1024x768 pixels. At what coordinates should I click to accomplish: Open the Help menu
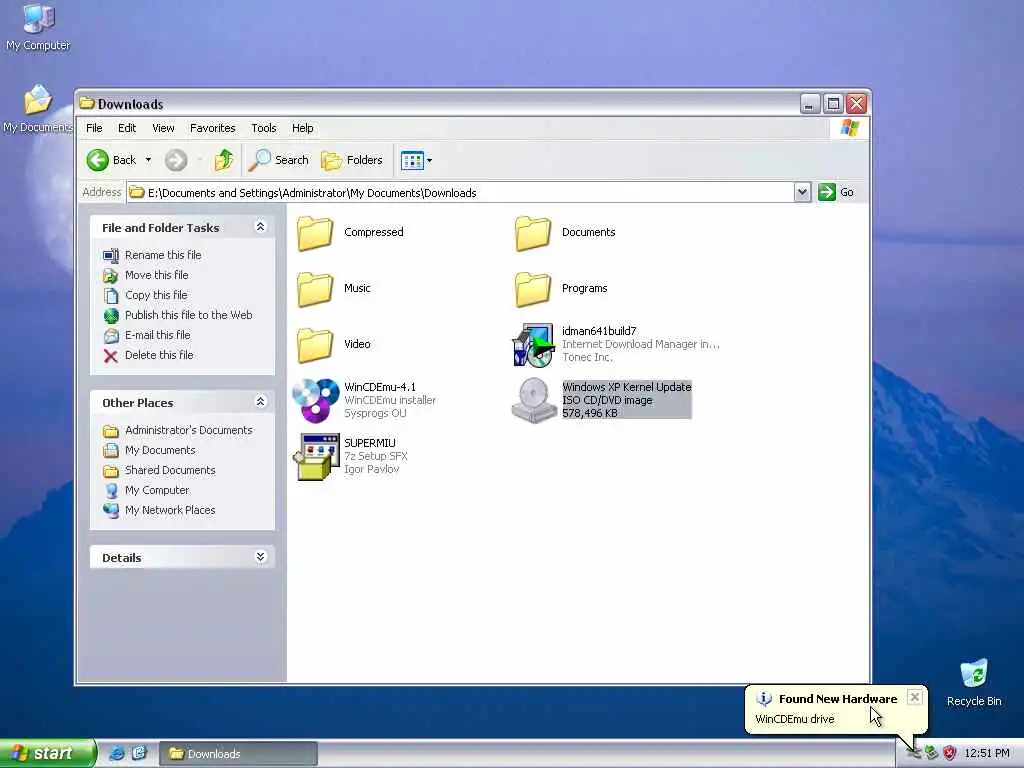(x=302, y=128)
